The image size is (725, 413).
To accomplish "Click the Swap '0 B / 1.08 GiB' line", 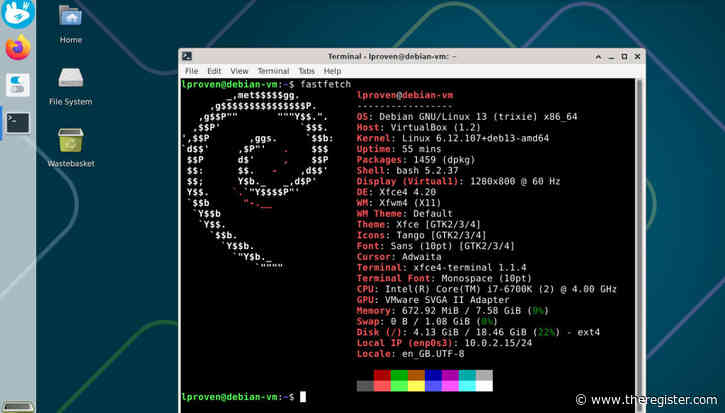I will click(427, 321).
